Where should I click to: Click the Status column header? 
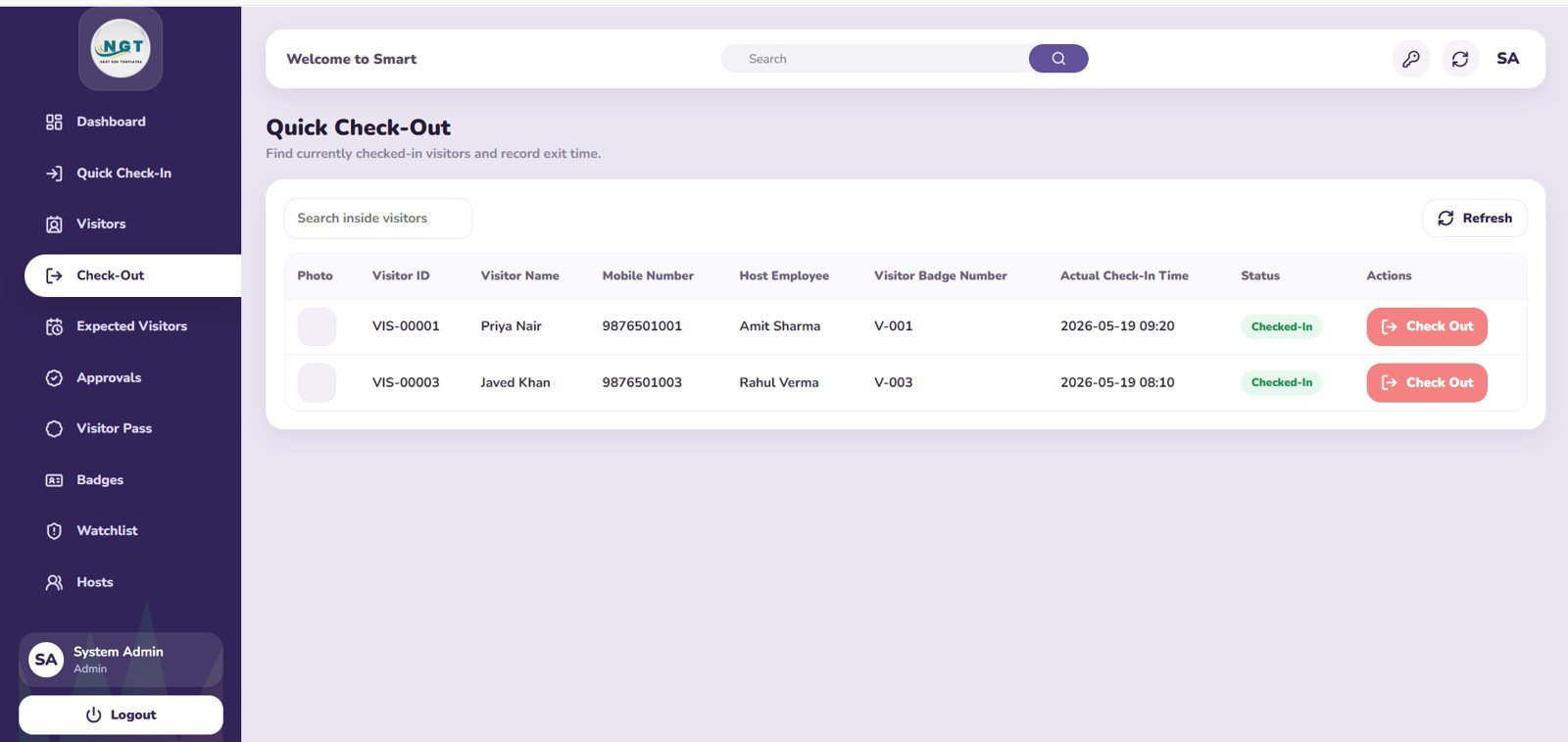1260,275
